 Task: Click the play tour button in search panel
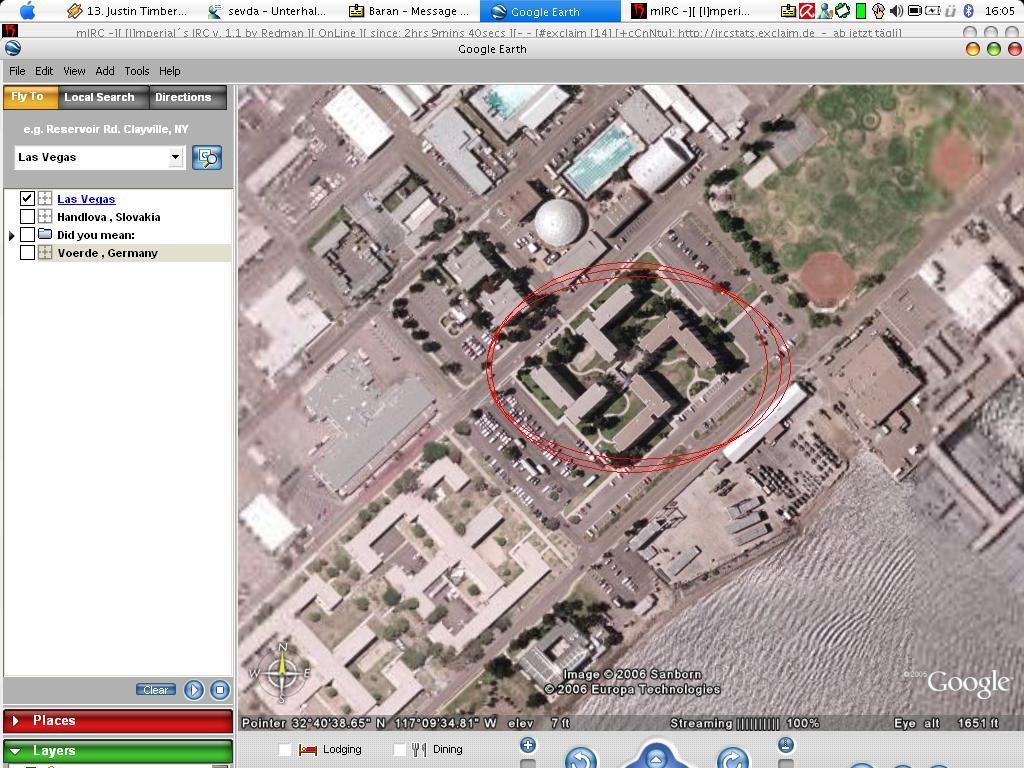[x=194, y=690]
